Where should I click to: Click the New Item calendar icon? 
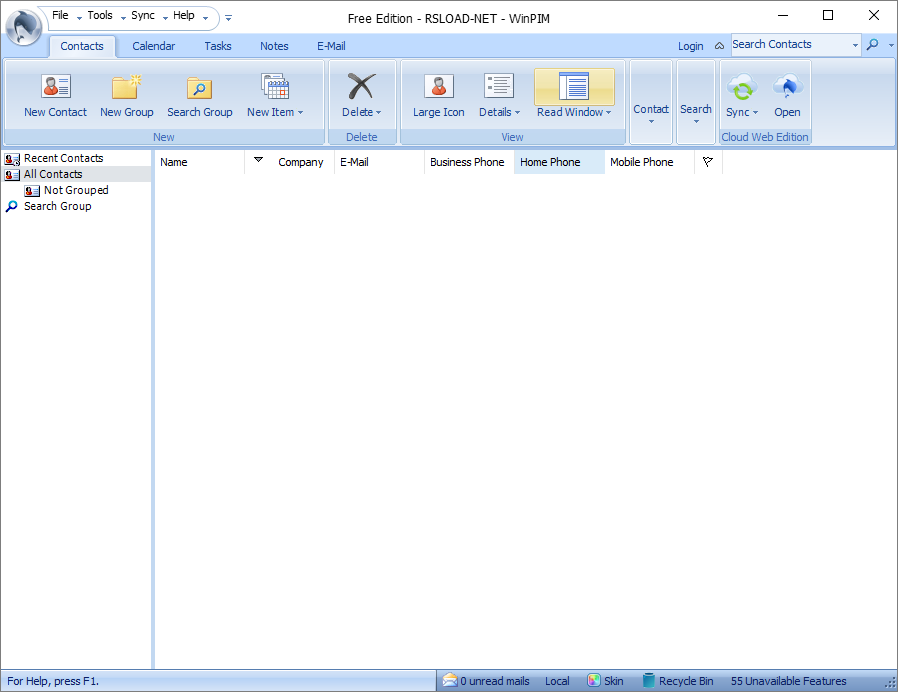click(275, 86)
